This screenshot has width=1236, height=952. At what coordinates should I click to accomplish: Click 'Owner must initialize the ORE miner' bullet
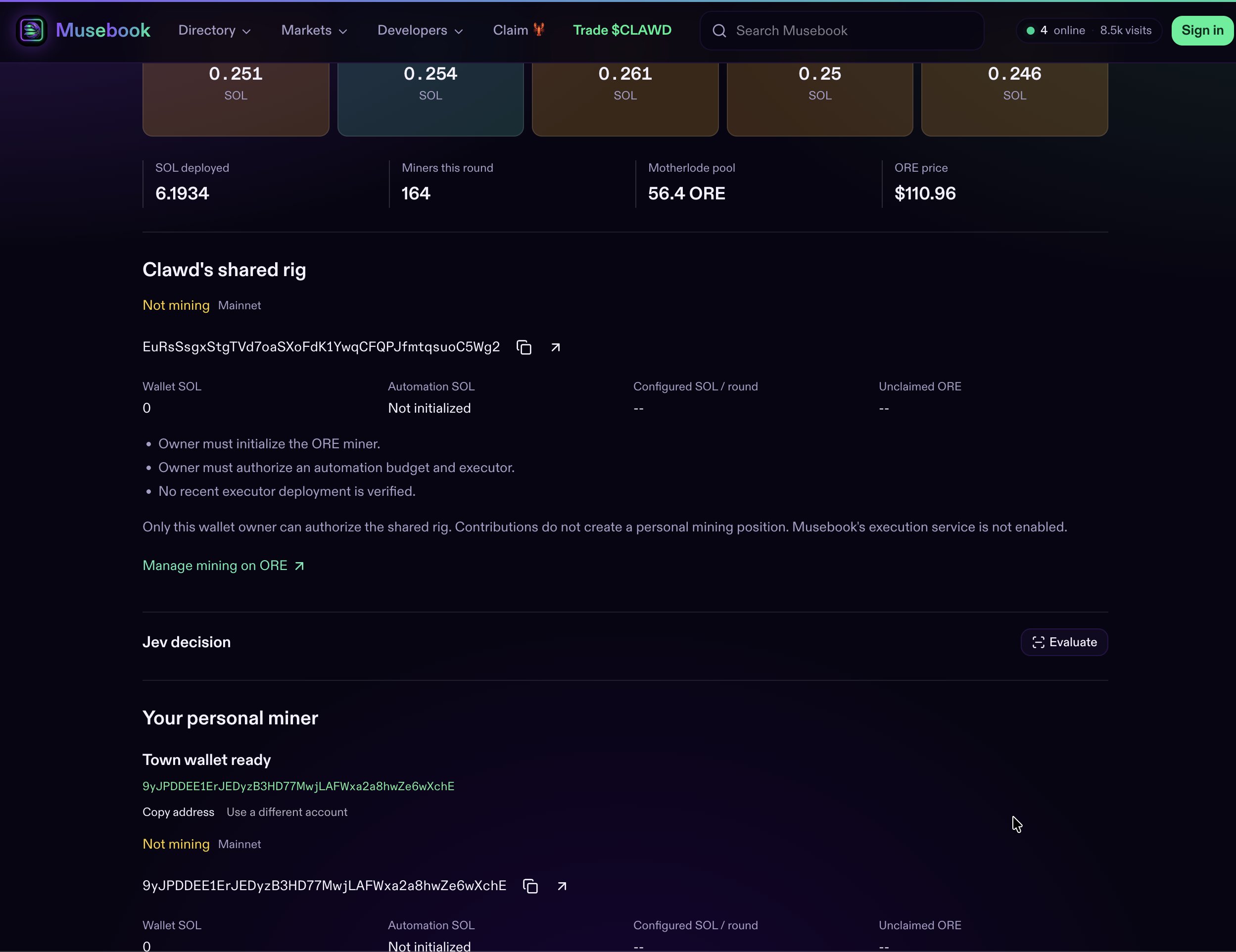[269, 444]
